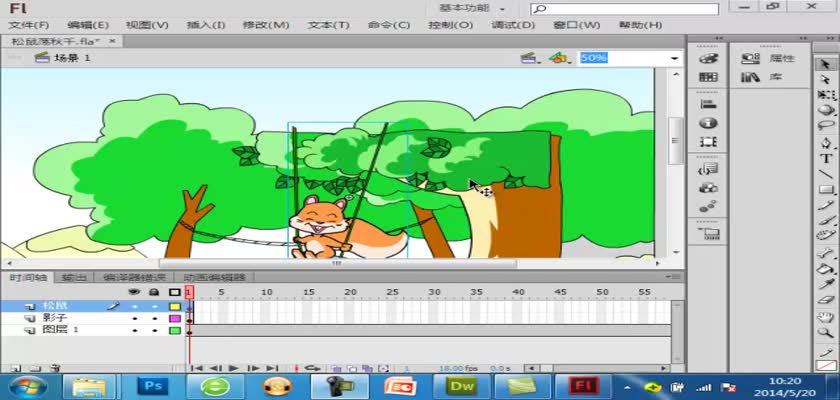
Task: Open the 控制(O) menu
Action: click(451, 25)
